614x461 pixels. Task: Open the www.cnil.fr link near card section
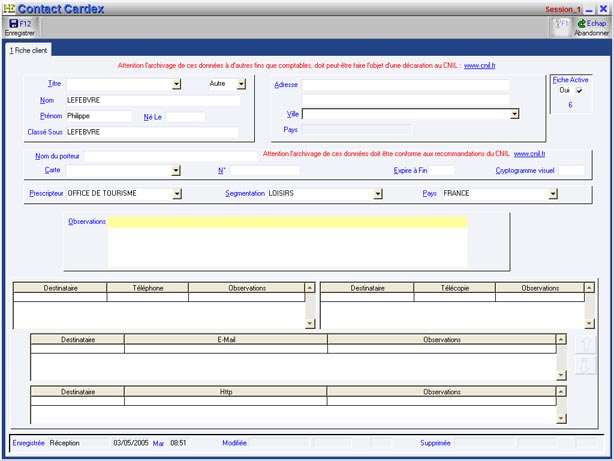point(529,154)
